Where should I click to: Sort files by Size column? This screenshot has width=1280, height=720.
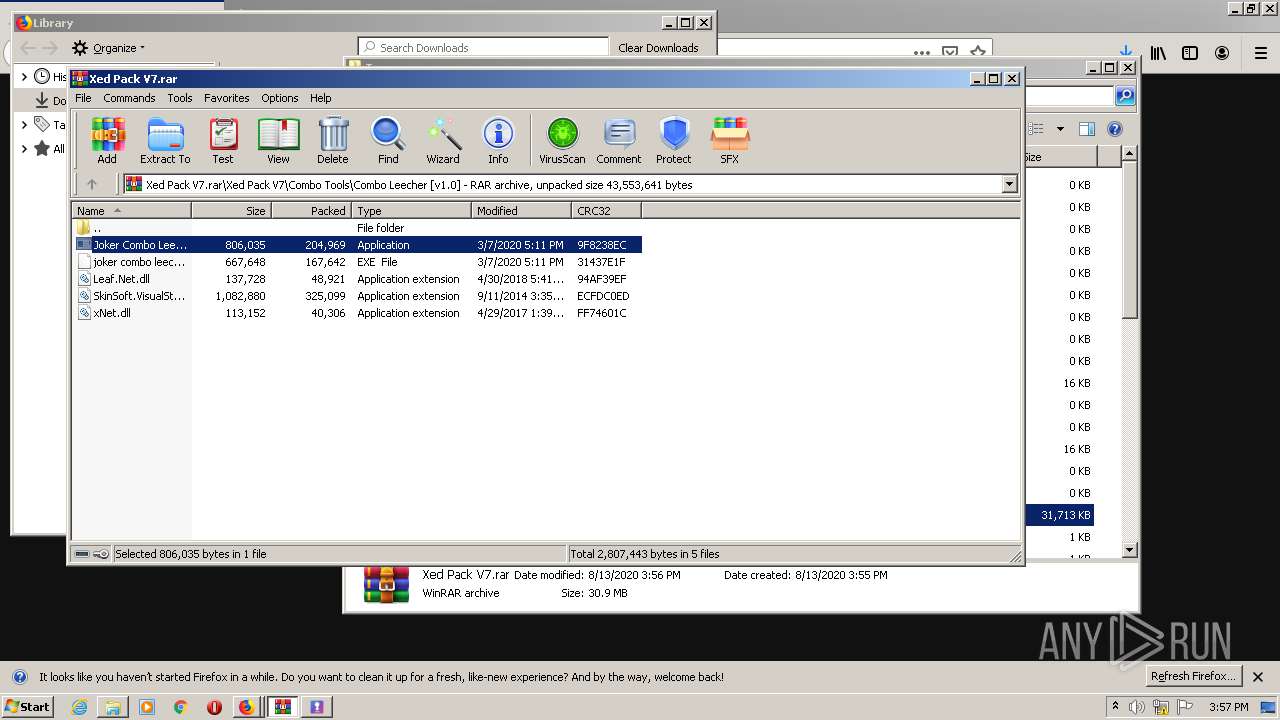231,210
